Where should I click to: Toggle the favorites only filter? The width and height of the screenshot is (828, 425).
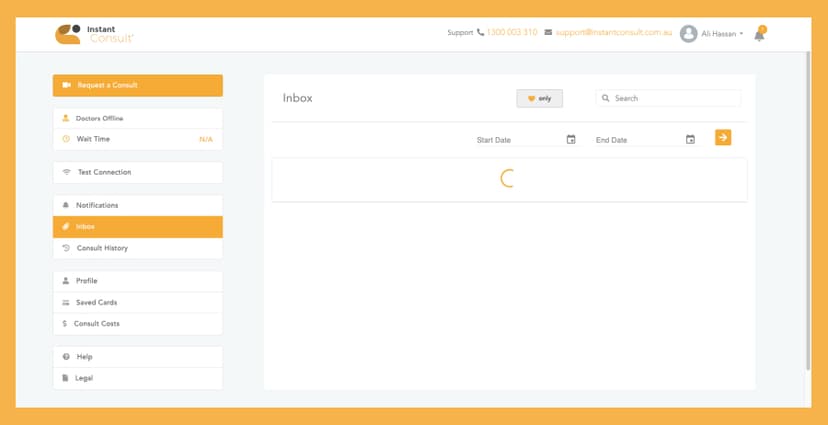(539, 99)
